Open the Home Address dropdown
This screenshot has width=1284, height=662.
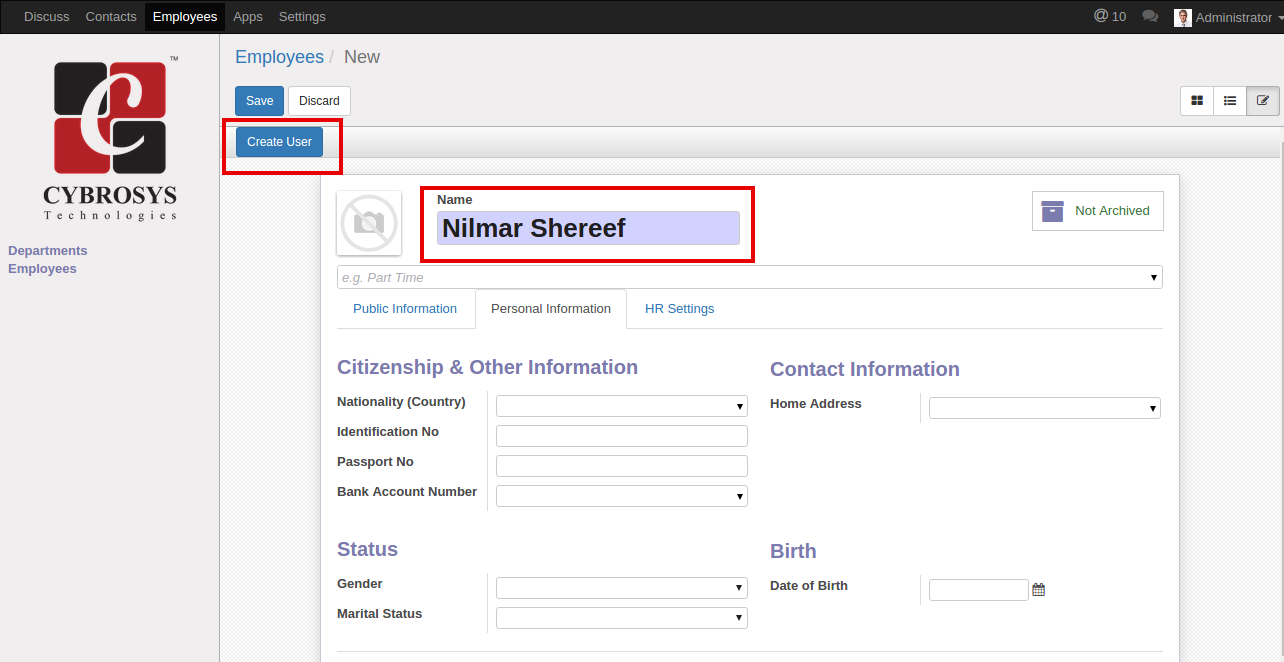tap(1044, 408)
